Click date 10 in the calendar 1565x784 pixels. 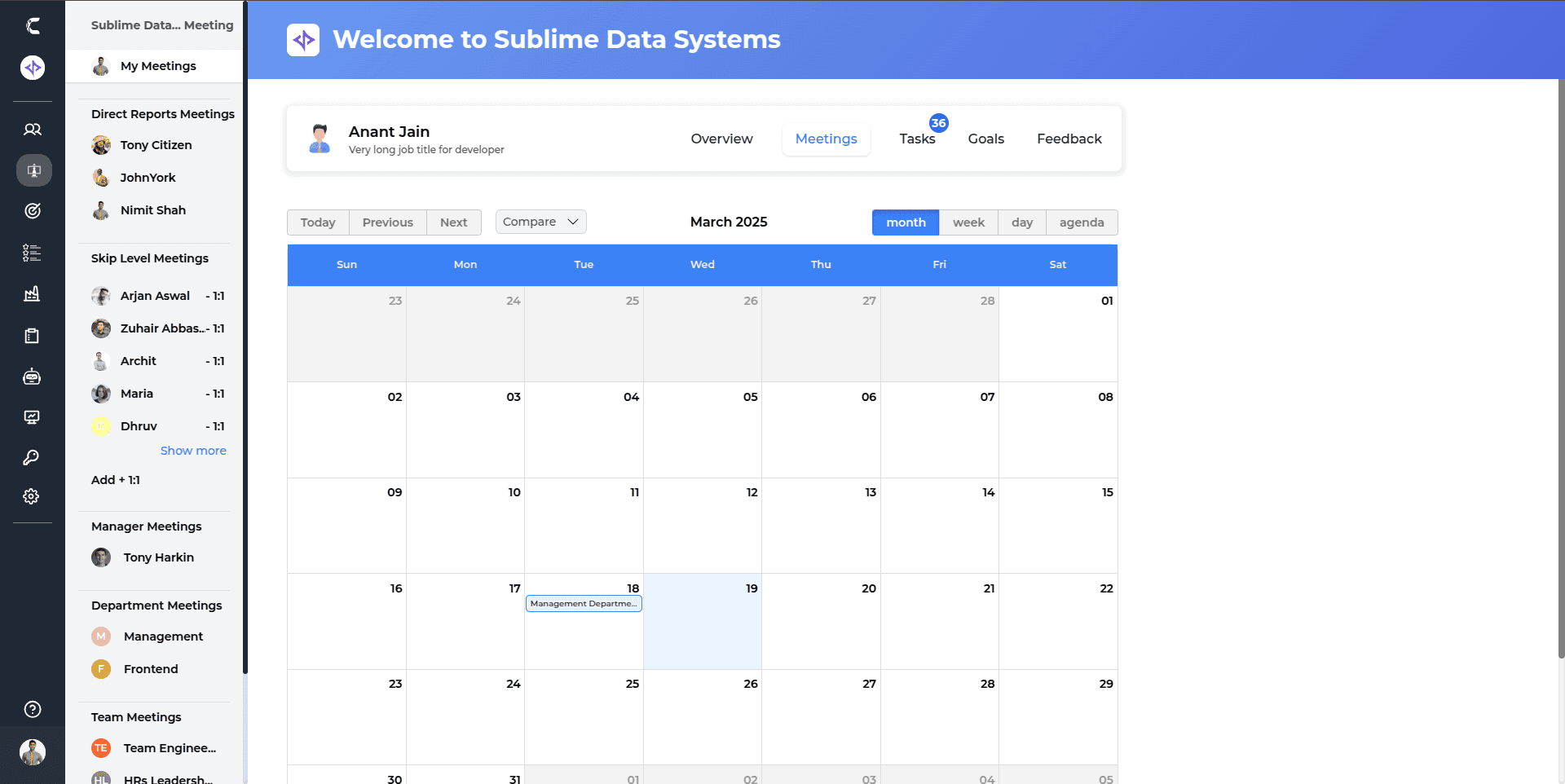click(514, 492)
